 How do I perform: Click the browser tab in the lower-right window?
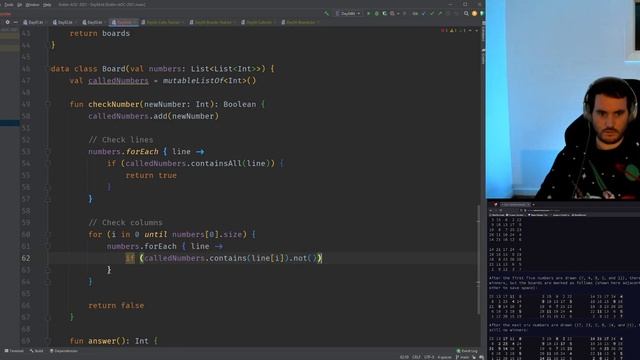coord(514,204)
